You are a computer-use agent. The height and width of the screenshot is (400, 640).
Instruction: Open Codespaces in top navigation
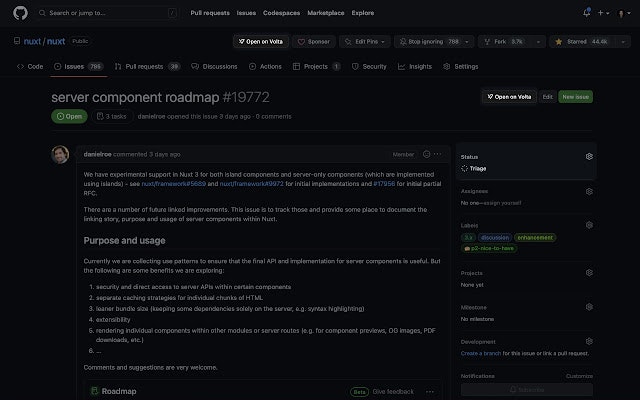tap(281, 13)
